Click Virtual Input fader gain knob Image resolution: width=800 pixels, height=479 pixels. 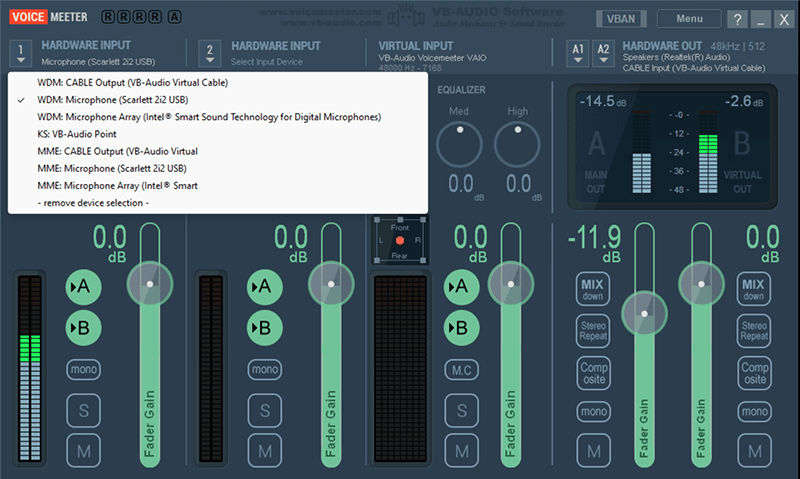point(511,284)
